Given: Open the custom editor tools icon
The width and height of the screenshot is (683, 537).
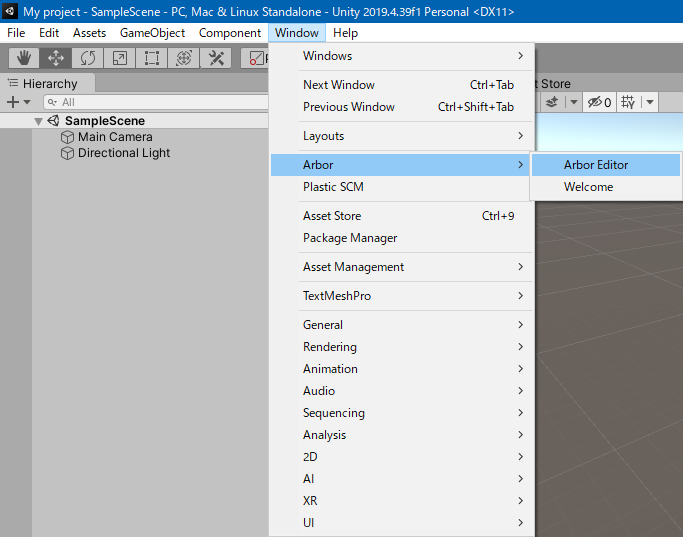Looking at the screenshot, I should coord(216,58).
